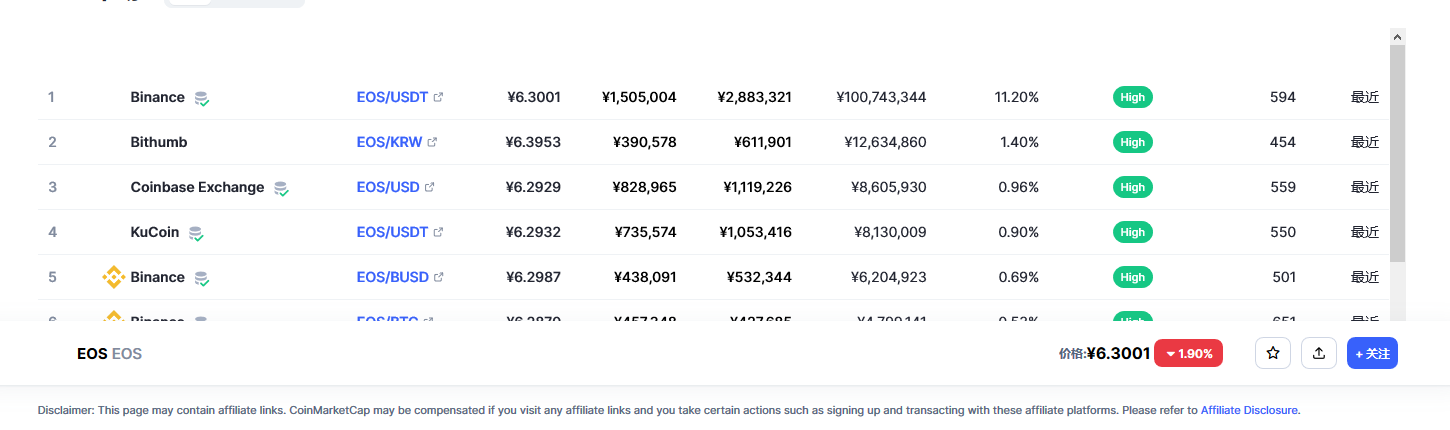Click the reserves icon next to KuCoin
Image resolution: width=1450 pixels, height=430 pixels.
(196, 233)
